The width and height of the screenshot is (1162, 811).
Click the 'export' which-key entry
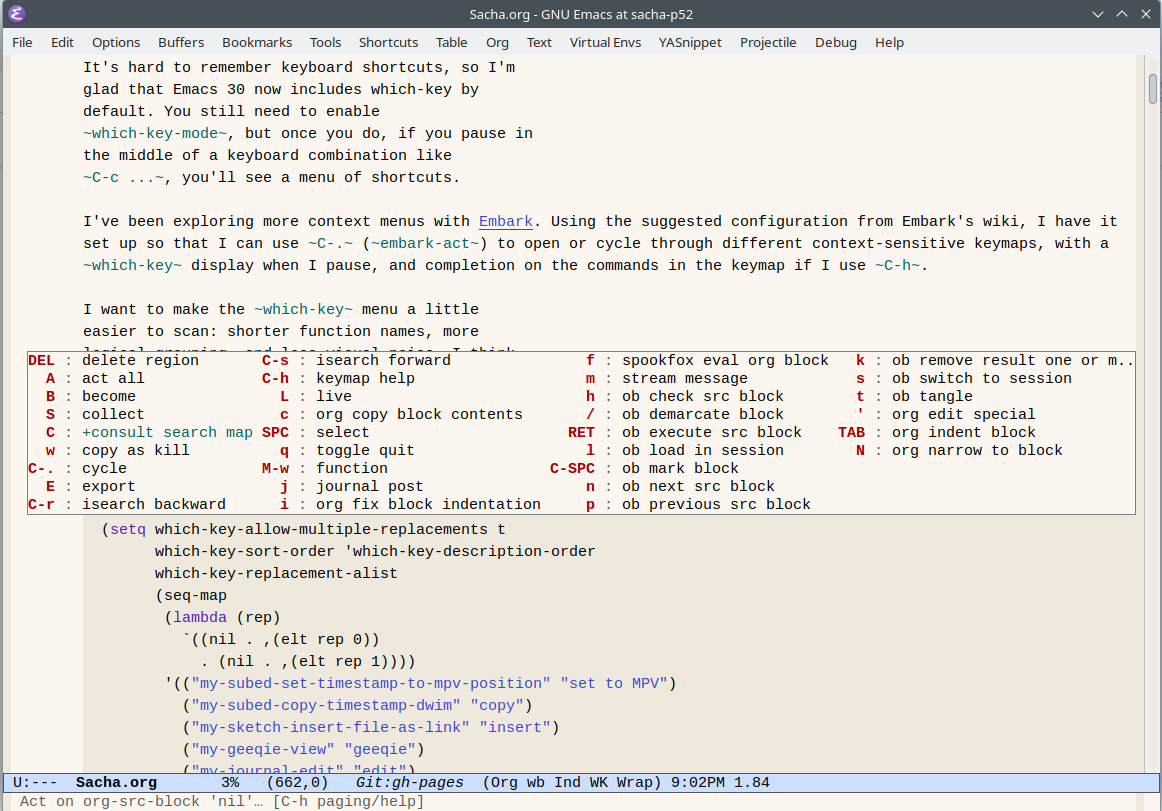coord(109,486)
